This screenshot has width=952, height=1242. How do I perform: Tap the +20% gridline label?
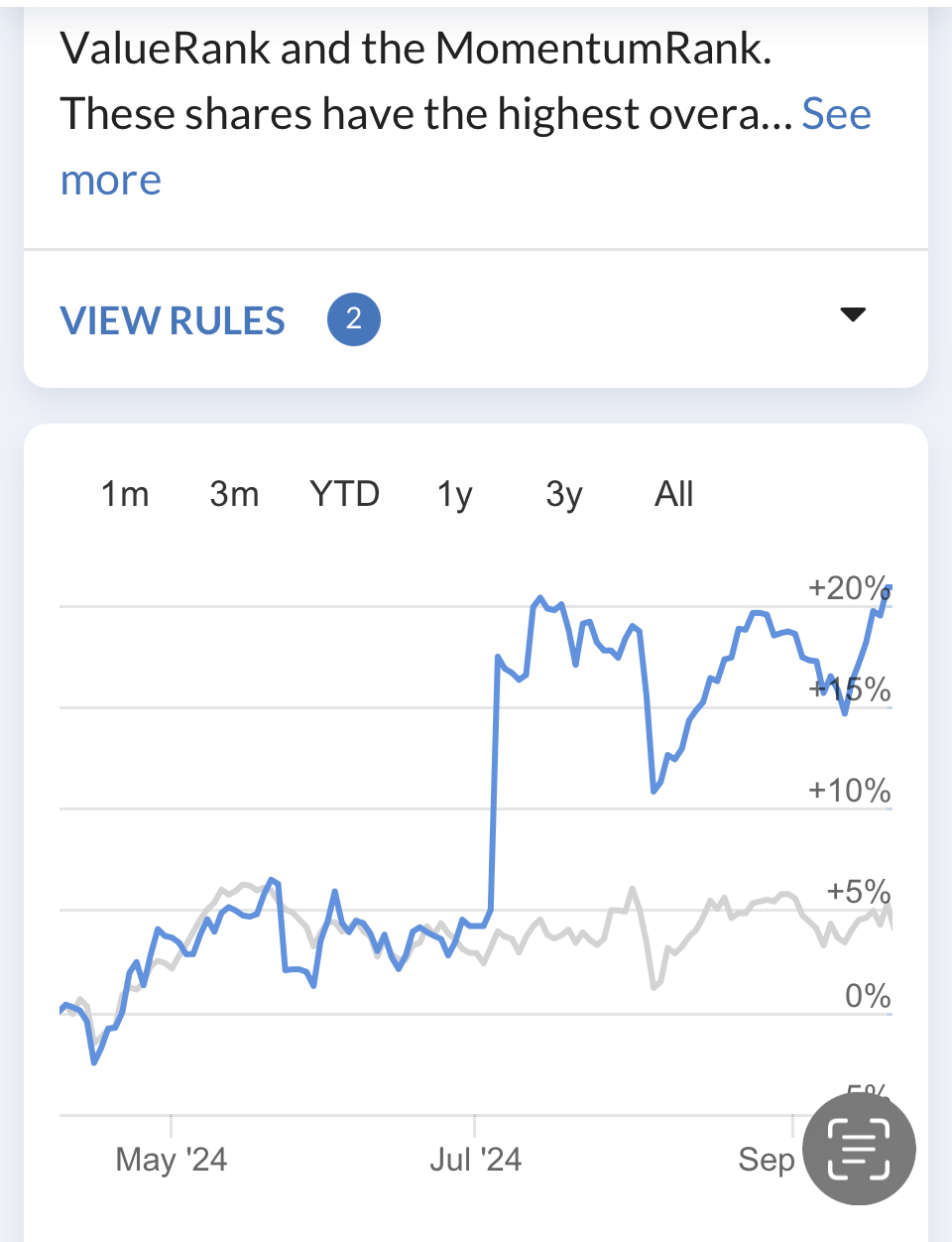point(849,587)
